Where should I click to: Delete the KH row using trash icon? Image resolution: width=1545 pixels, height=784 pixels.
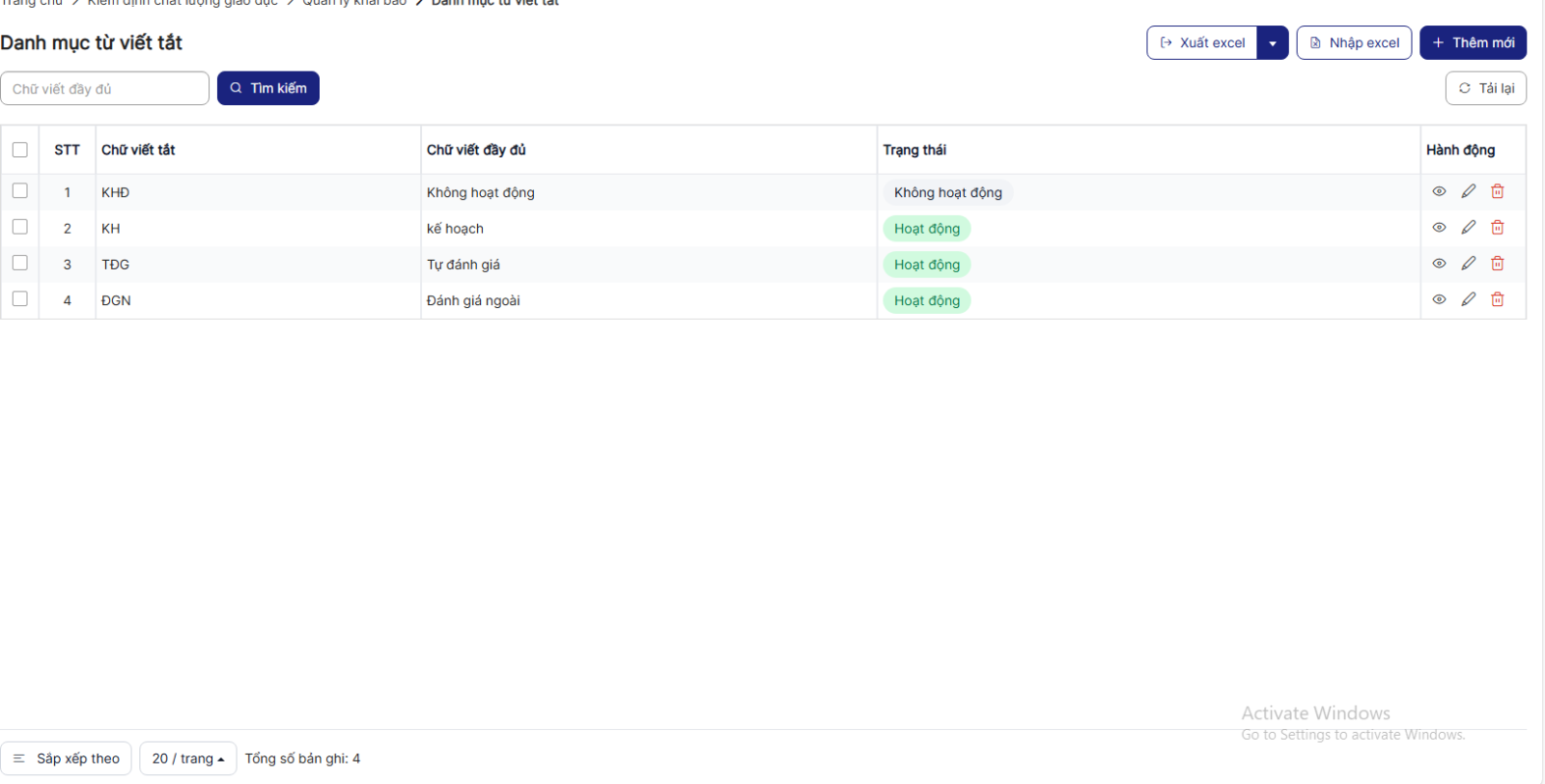click(x=1497, y=228)
